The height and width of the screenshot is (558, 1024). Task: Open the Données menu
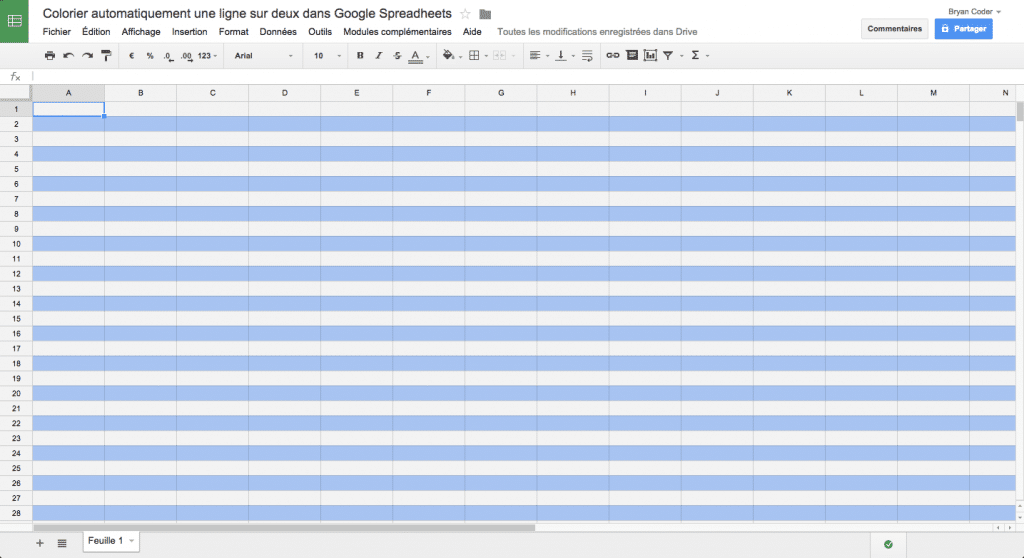tap(278, 31)
